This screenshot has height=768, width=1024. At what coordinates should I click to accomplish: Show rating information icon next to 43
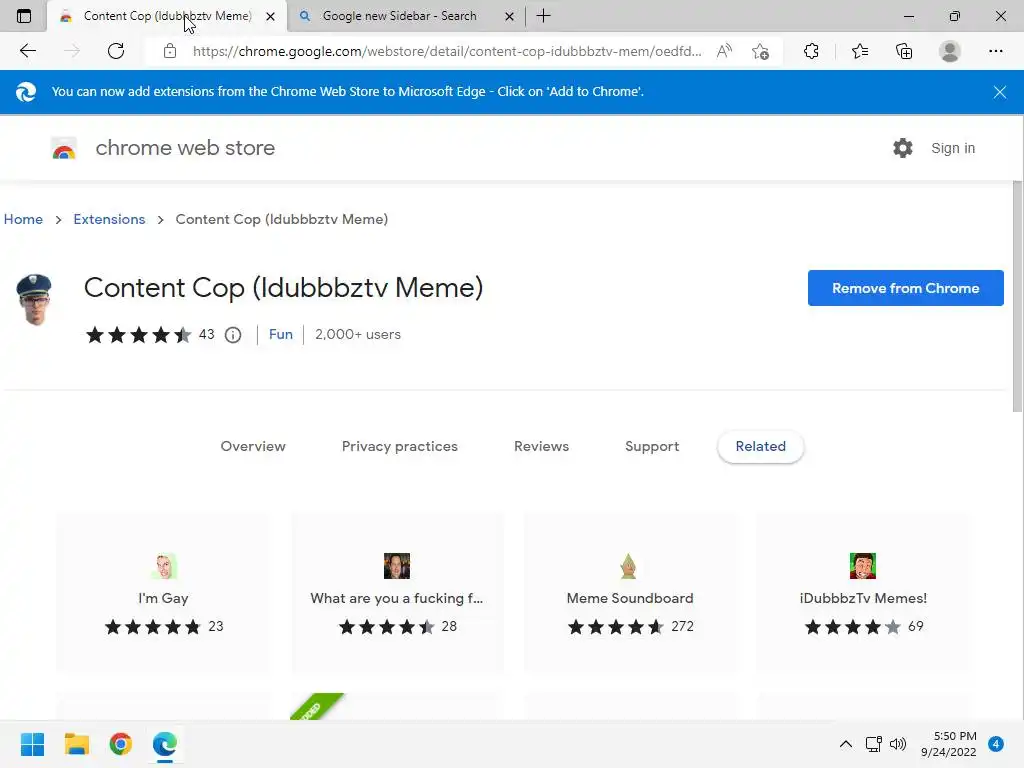pos(233,335)
